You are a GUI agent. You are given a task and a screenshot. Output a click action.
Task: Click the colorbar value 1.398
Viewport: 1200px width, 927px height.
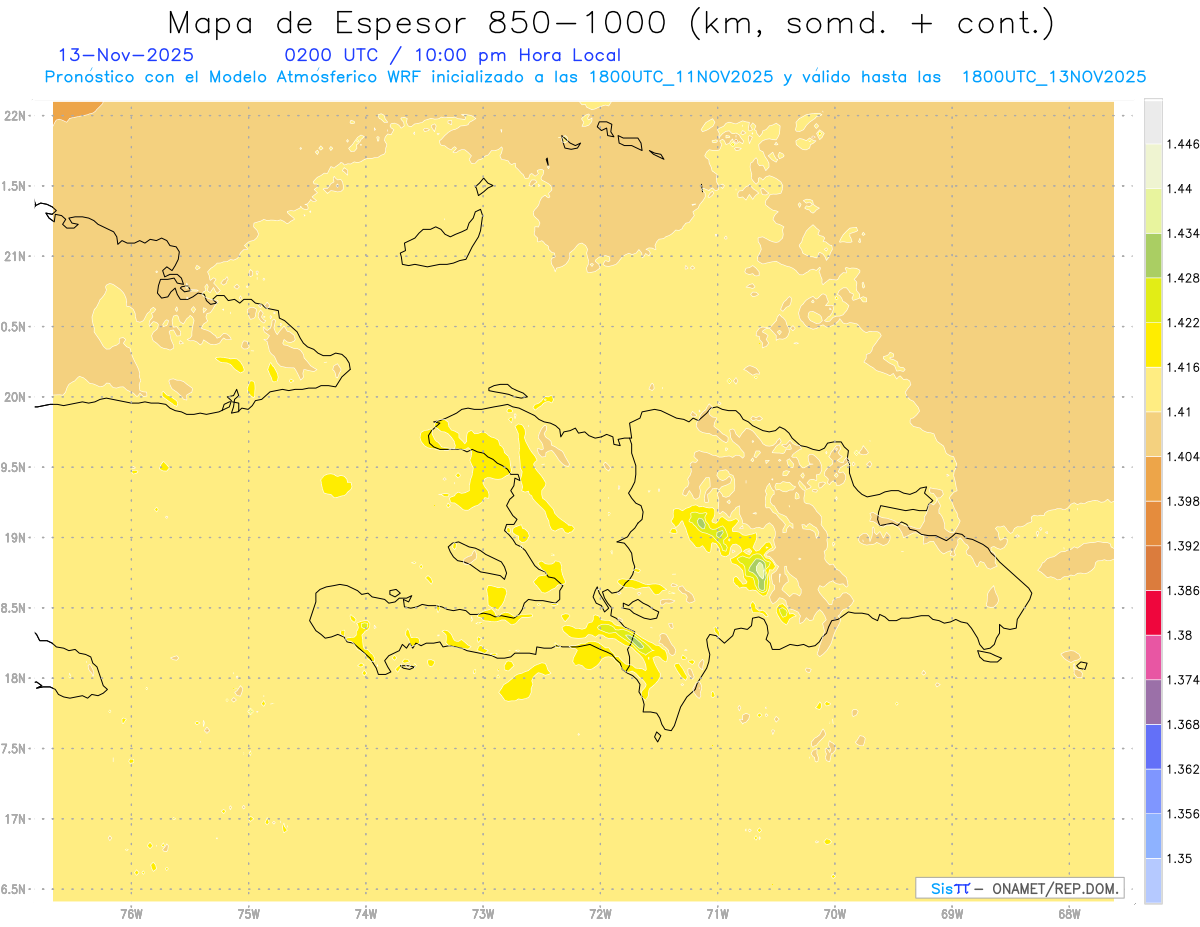(x=1183, y=501)
